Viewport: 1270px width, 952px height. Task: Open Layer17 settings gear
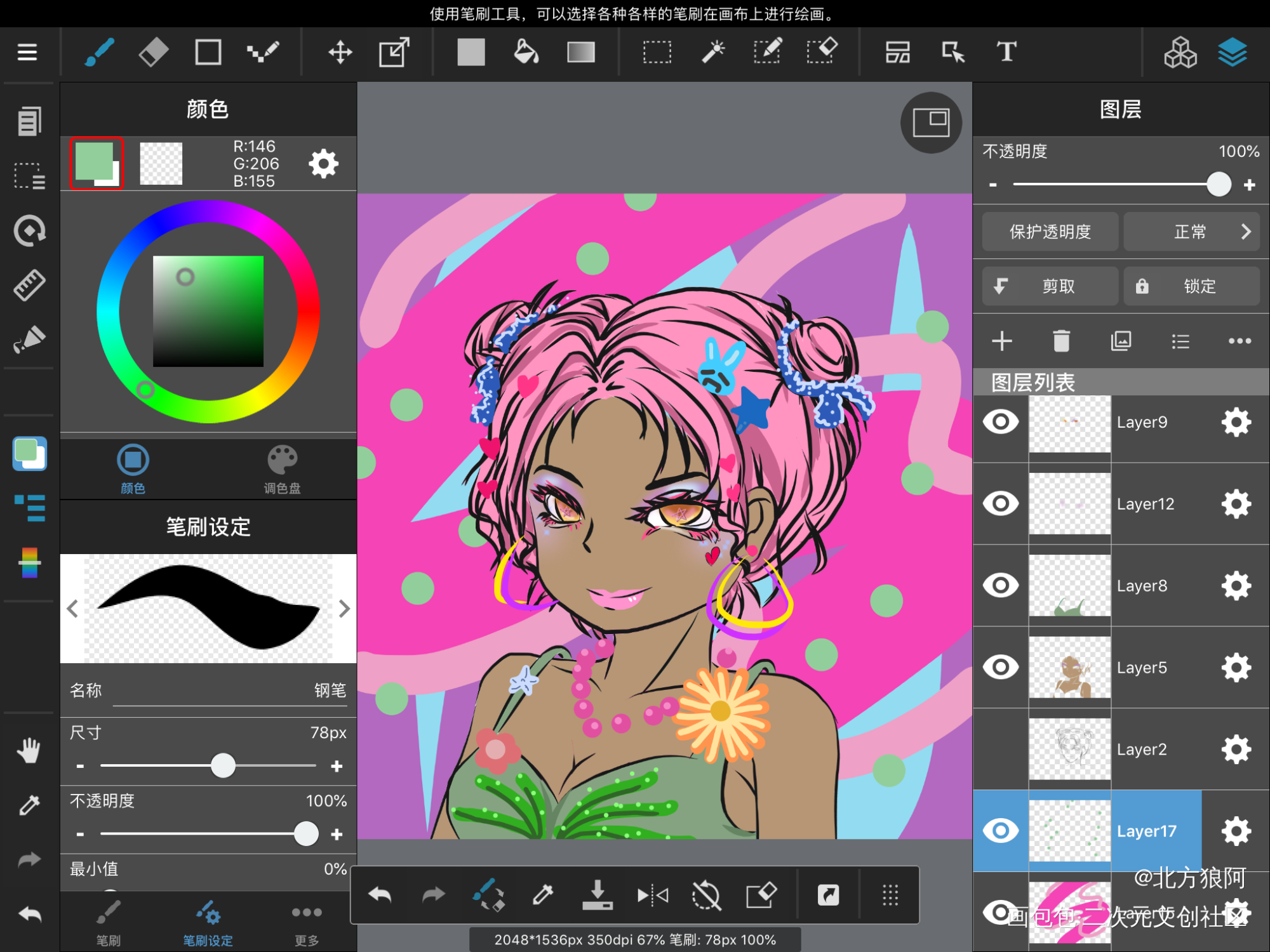point(1236,831)
